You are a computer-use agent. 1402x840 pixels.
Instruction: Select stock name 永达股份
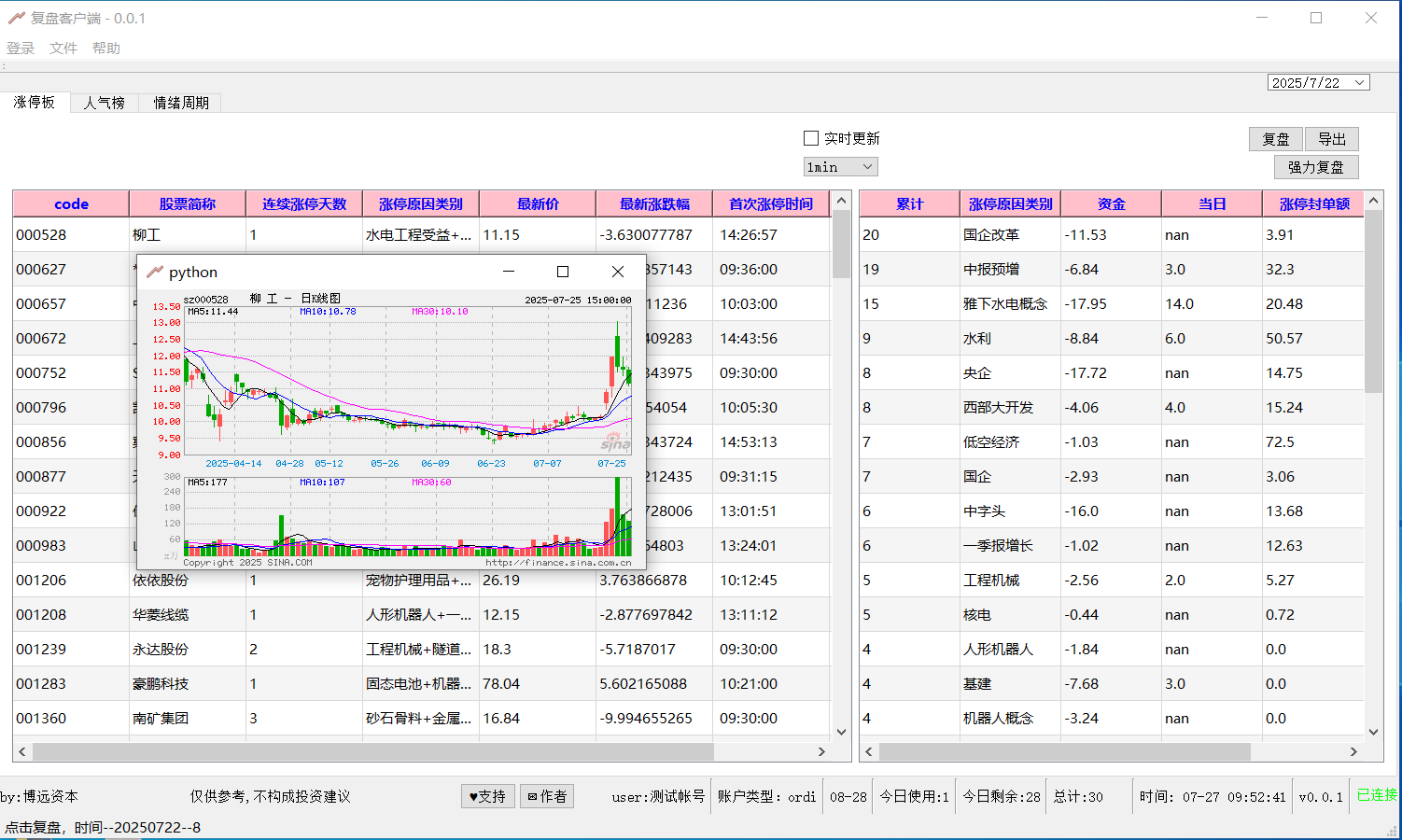pyautogui.click(x=188, y=649)
